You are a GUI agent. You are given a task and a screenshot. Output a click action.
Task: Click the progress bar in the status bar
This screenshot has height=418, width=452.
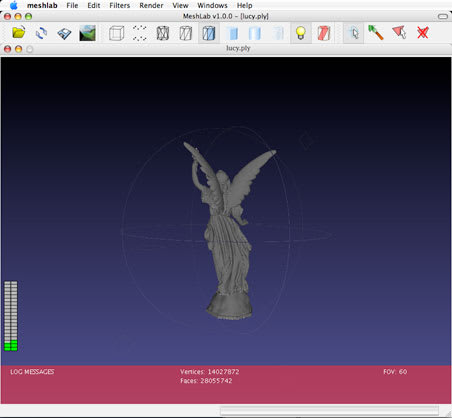[329, 411]
